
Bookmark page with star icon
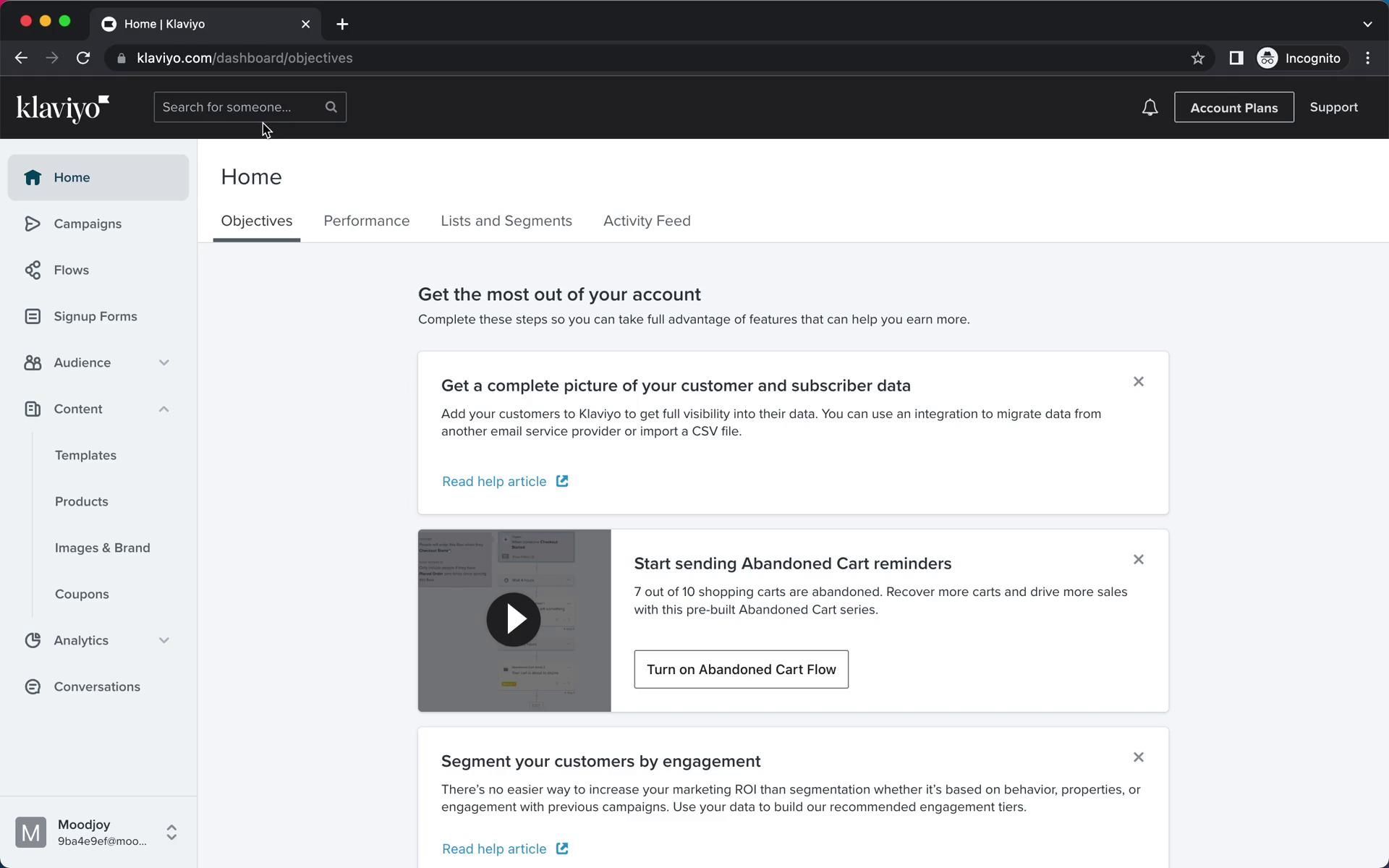pyautogui.click(x=1197, y=58)
